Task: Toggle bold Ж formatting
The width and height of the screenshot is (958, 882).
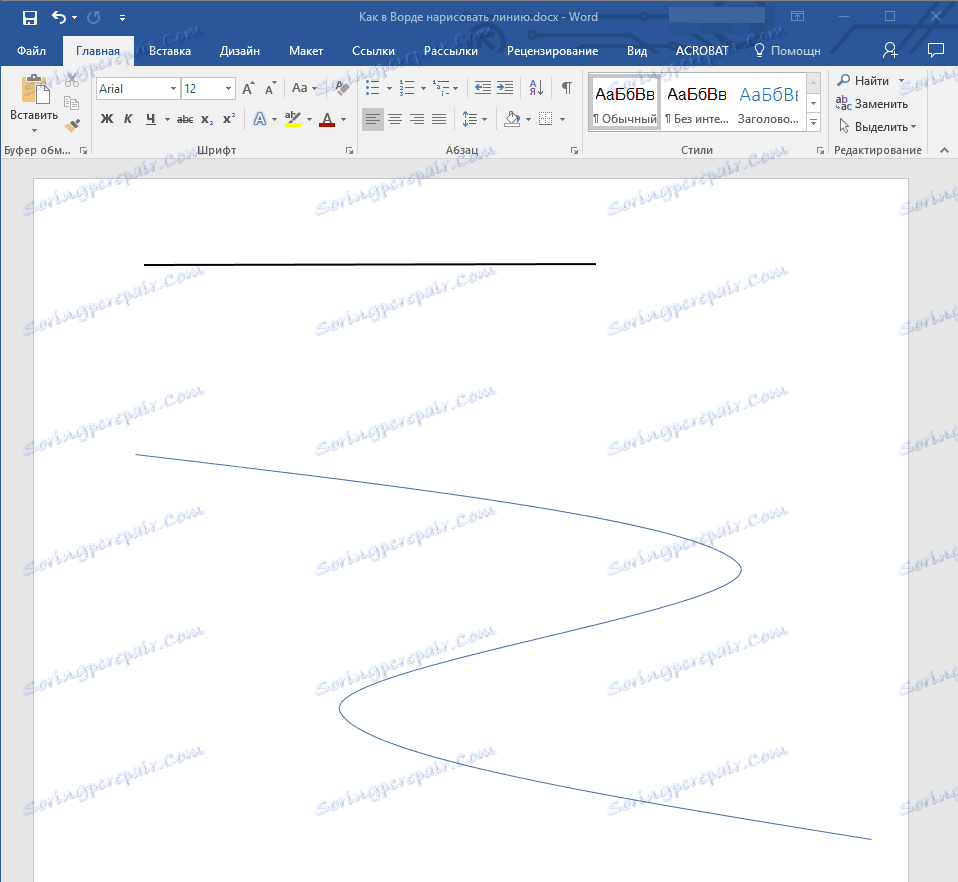Action: [x=107, y=119]
